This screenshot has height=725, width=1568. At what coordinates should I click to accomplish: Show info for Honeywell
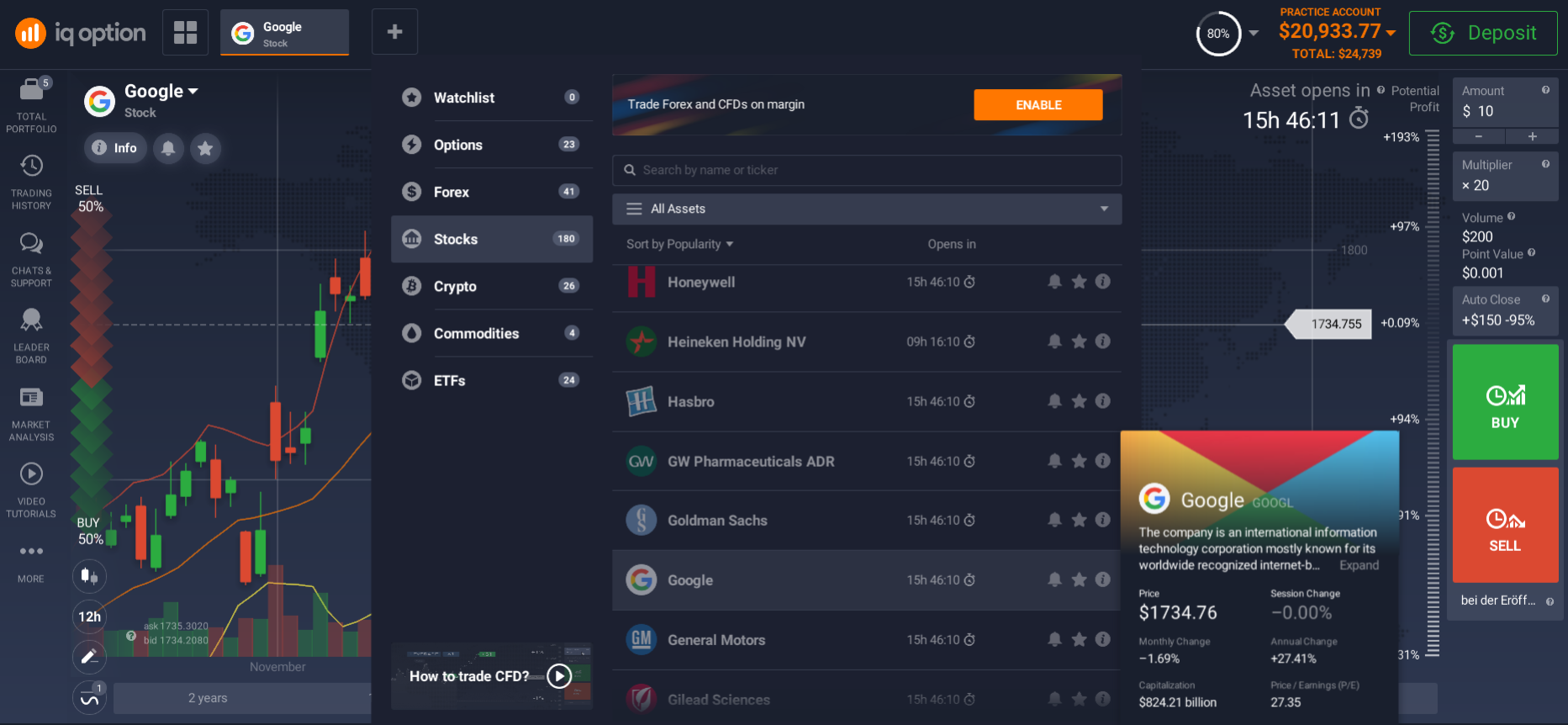pos(1103,282)
